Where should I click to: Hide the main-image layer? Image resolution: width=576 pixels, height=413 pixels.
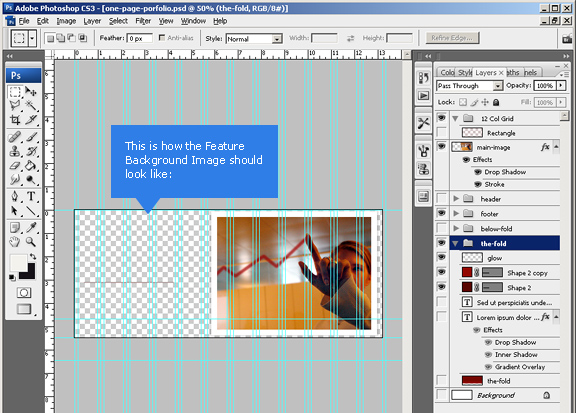[442, 147]
